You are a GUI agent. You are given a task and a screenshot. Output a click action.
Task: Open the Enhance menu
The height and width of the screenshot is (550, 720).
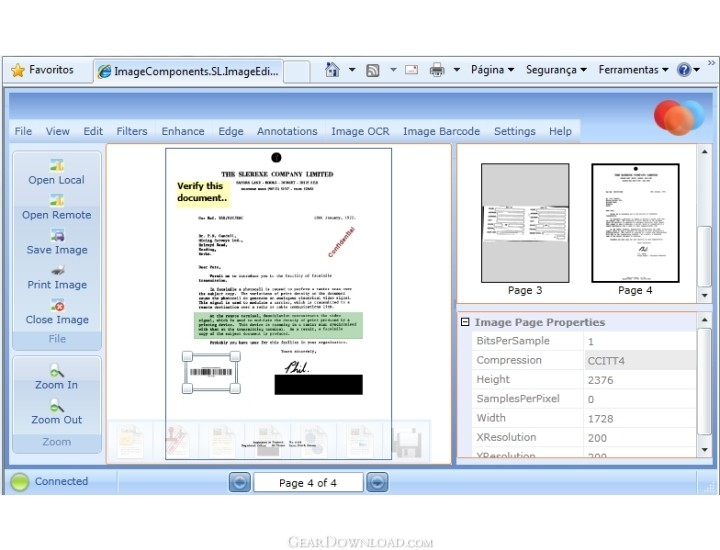tap(183, 131)
